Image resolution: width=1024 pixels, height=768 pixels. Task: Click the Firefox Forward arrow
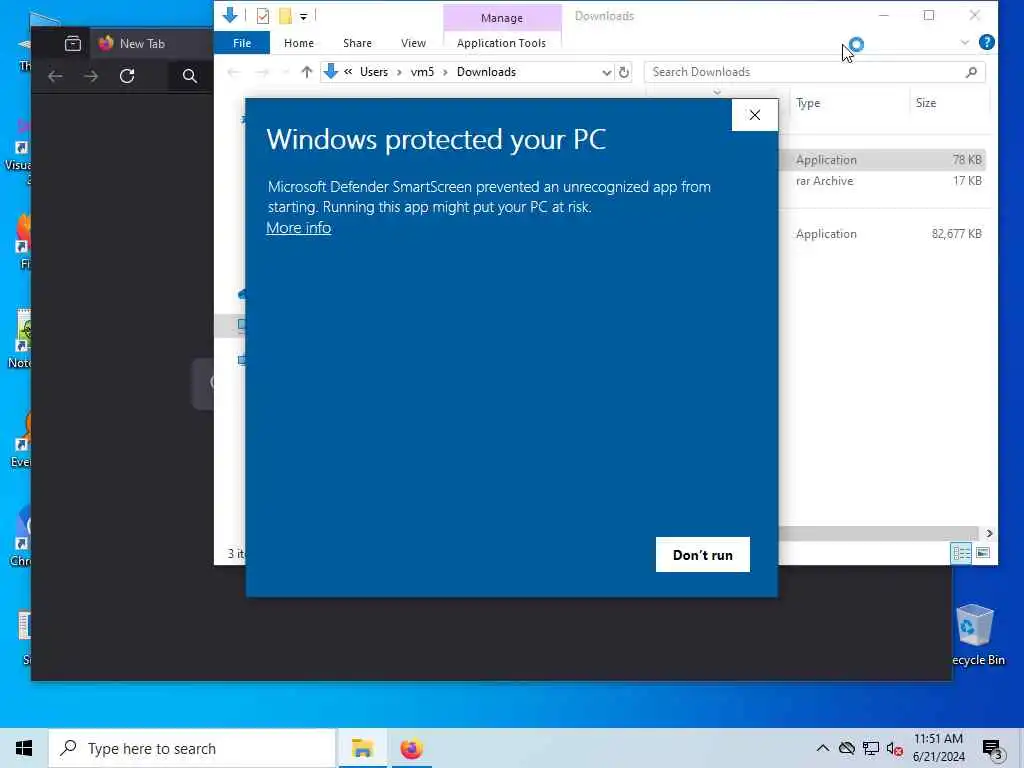[x=91, y=76]
